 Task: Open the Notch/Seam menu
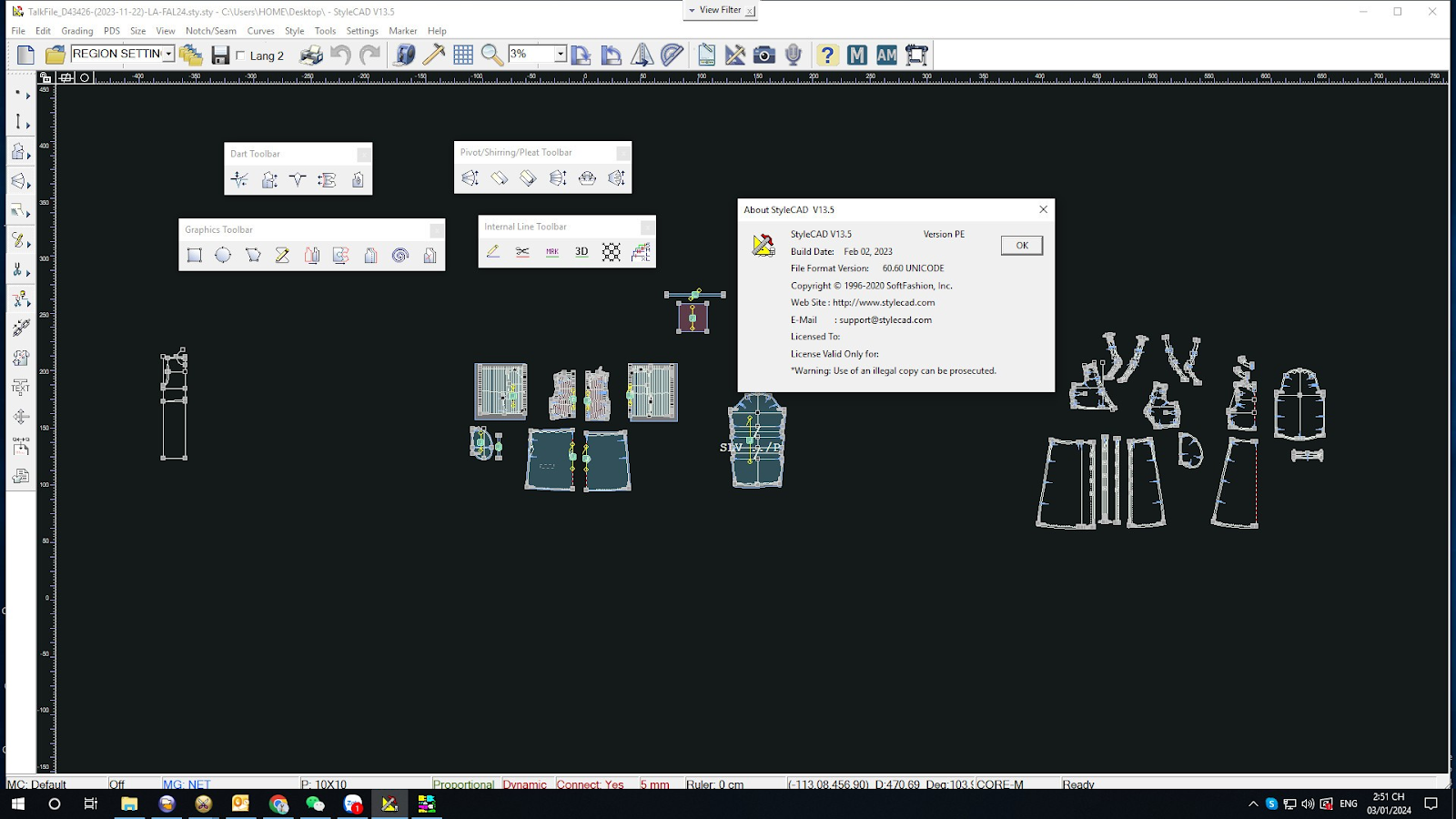[211, 31]
